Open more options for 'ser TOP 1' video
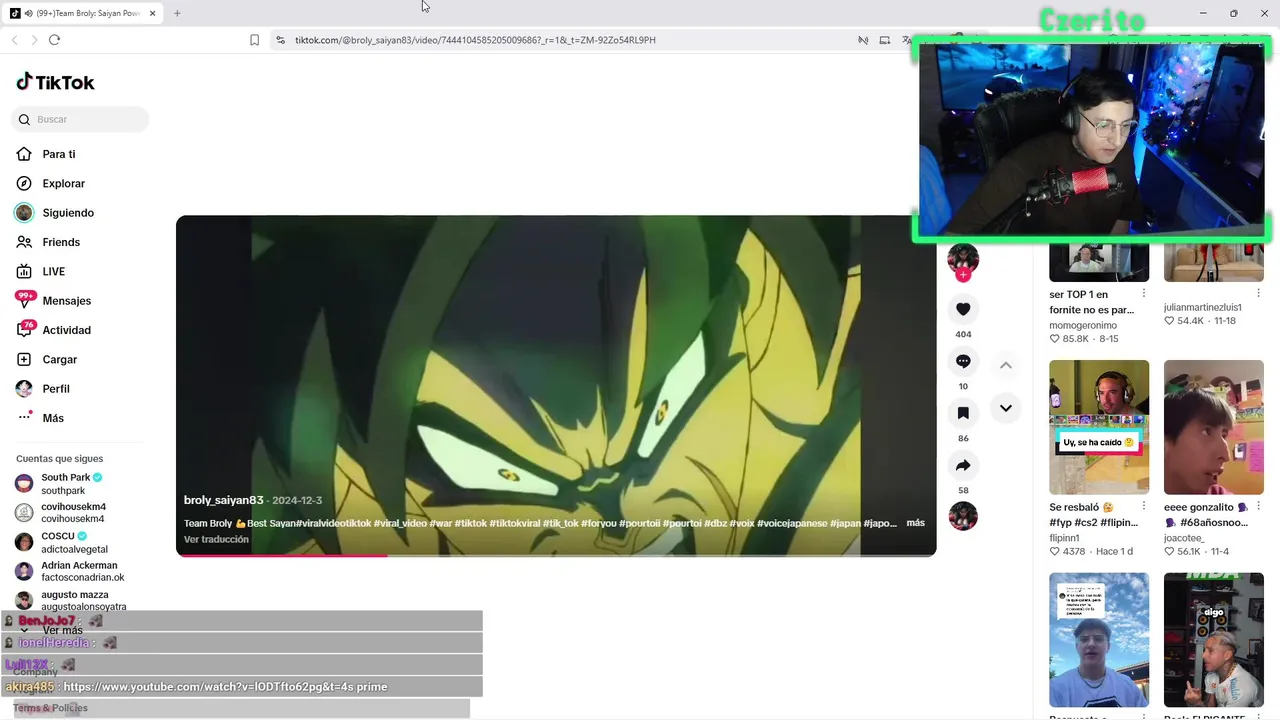This screenshot has width=1280, height=720. [x=1144, y=295]
